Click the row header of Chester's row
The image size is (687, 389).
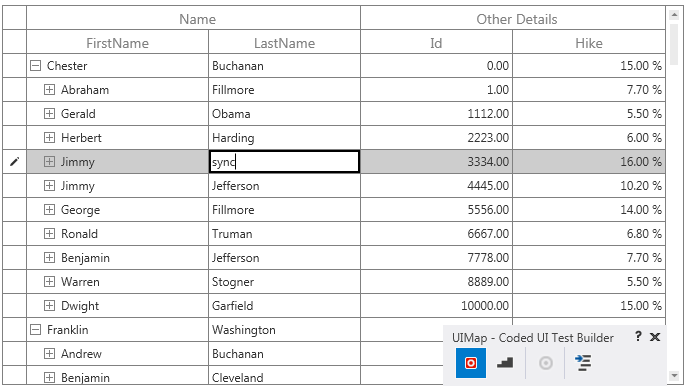point(14,66)
